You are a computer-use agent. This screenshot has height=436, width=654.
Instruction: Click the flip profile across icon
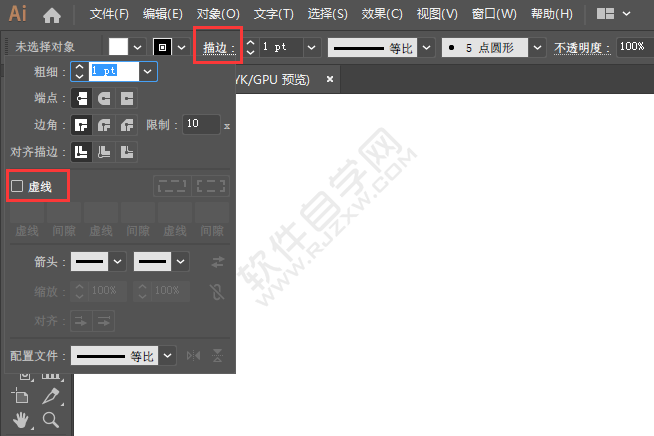[217, 356]
